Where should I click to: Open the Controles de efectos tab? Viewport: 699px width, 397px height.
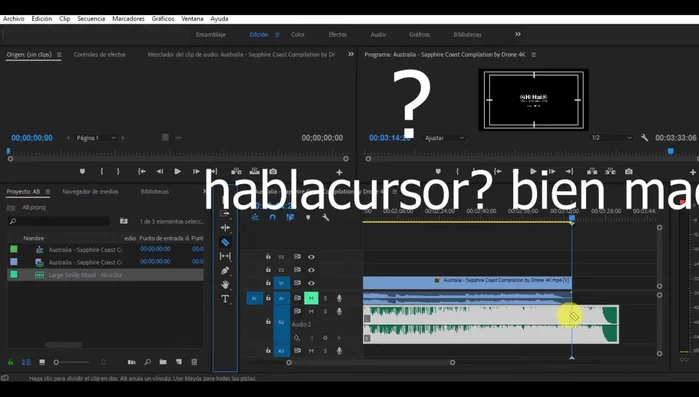click(x=100, y=54)
